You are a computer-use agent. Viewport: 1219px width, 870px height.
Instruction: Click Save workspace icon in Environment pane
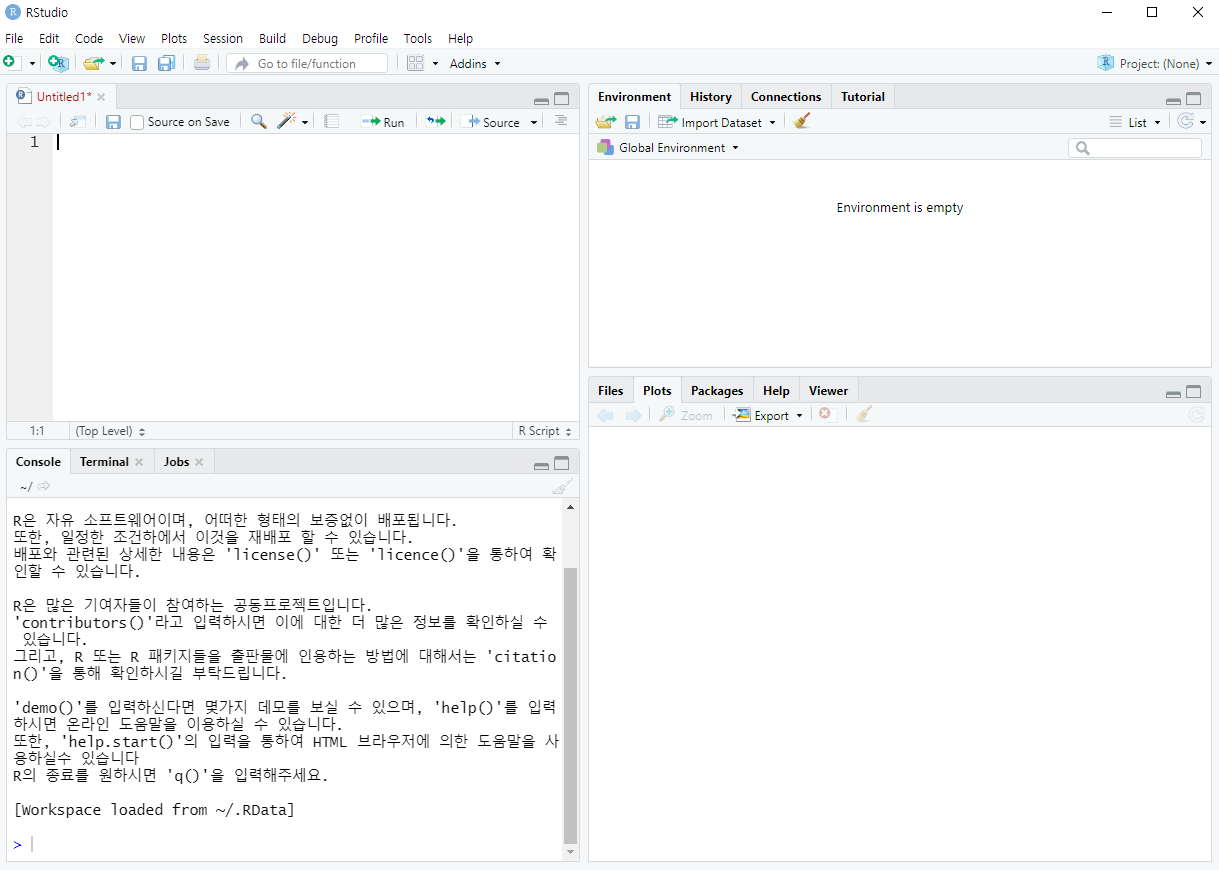click(632, 122)
